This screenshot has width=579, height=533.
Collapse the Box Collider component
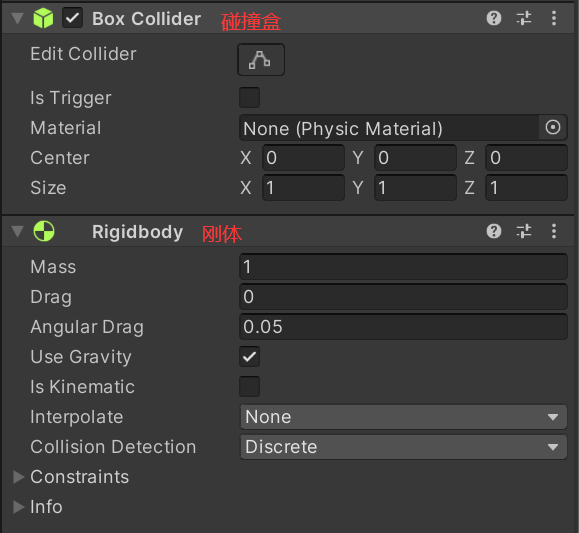17,18
